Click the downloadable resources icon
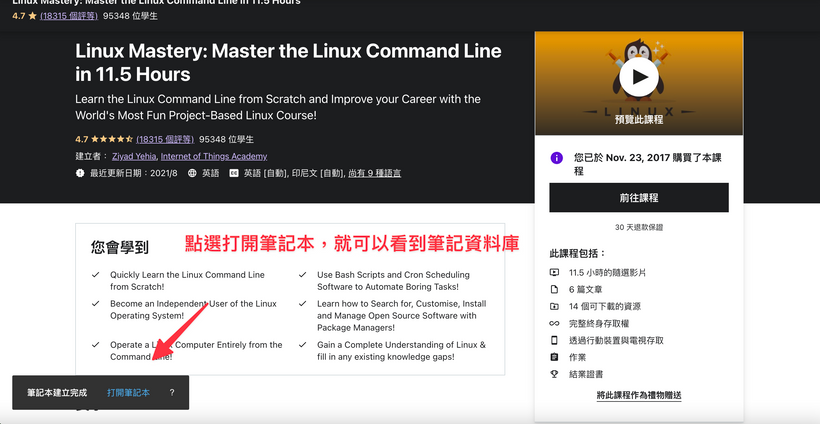 click(555, 306)
